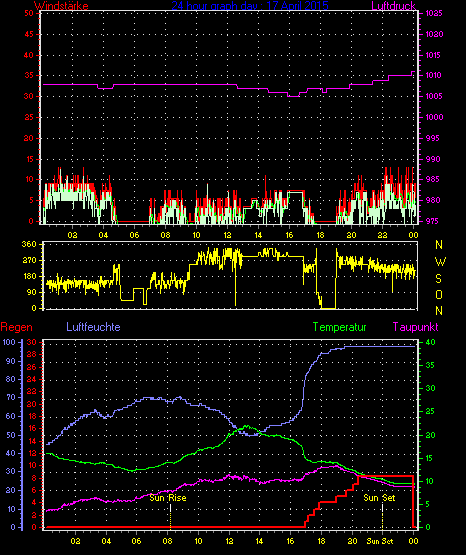The width and height of the screenshot is (466, 555).
Task: Click the 'Regen' legend label
Action: [16, 327]
